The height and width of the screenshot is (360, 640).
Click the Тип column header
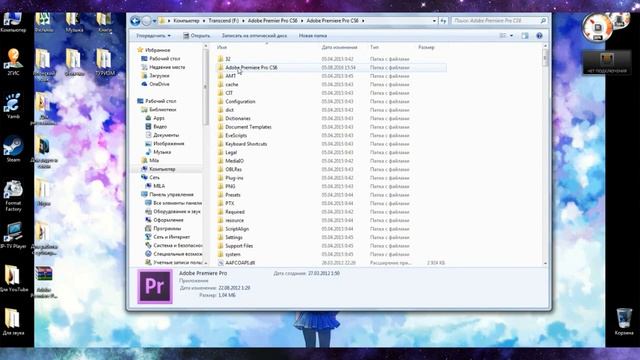pos(374,47)
